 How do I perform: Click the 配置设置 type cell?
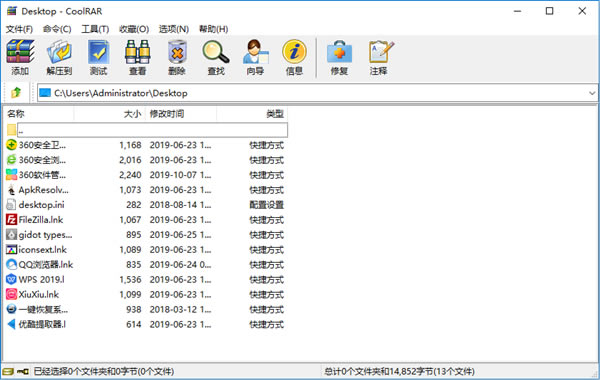tap(267, 205)
